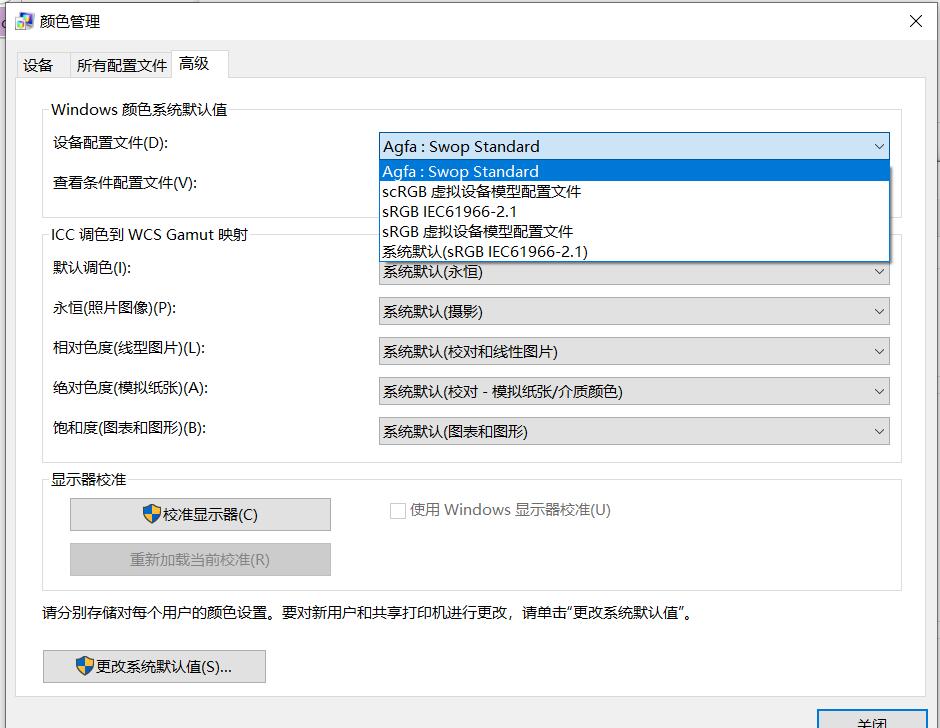This screenshot has width=940, height=728.
Task: Open the 默认调色 dropdown
Action: pos(634,272)
